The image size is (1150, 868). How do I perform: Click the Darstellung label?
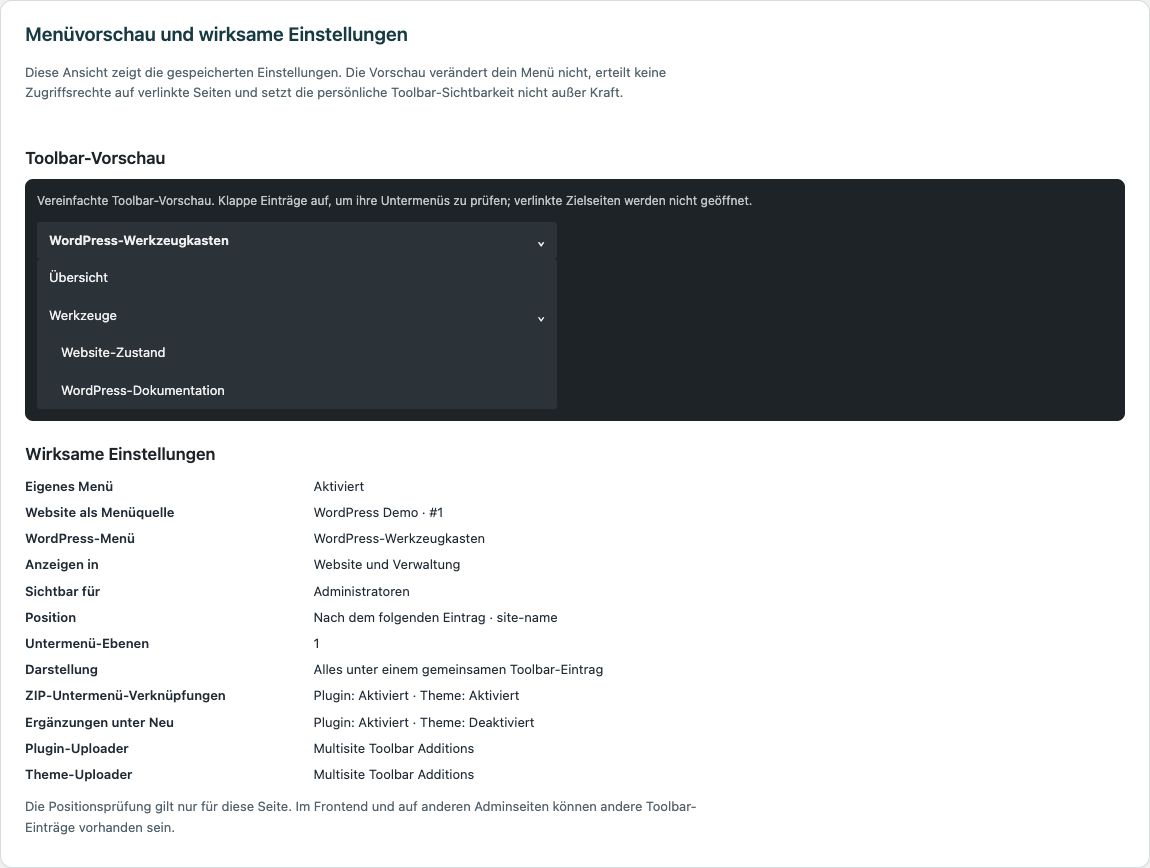tap(62, 670)
